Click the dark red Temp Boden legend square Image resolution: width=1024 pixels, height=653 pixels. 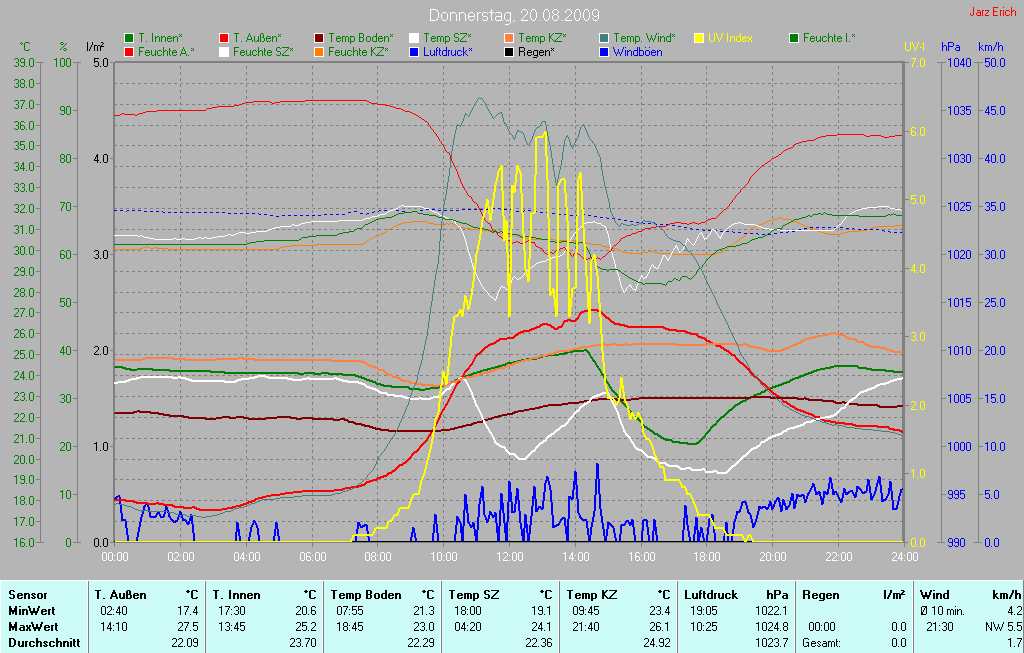319,38
